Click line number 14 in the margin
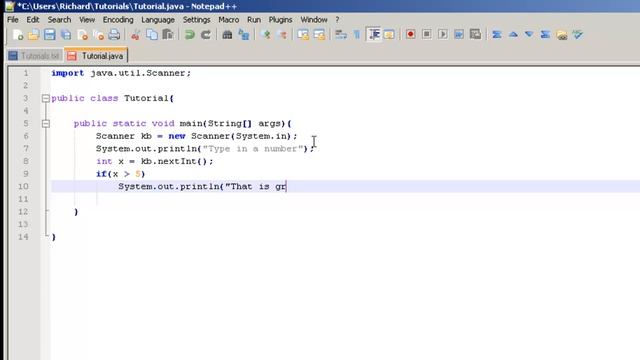This screenshot has height=360, width=640. (23, 237)
